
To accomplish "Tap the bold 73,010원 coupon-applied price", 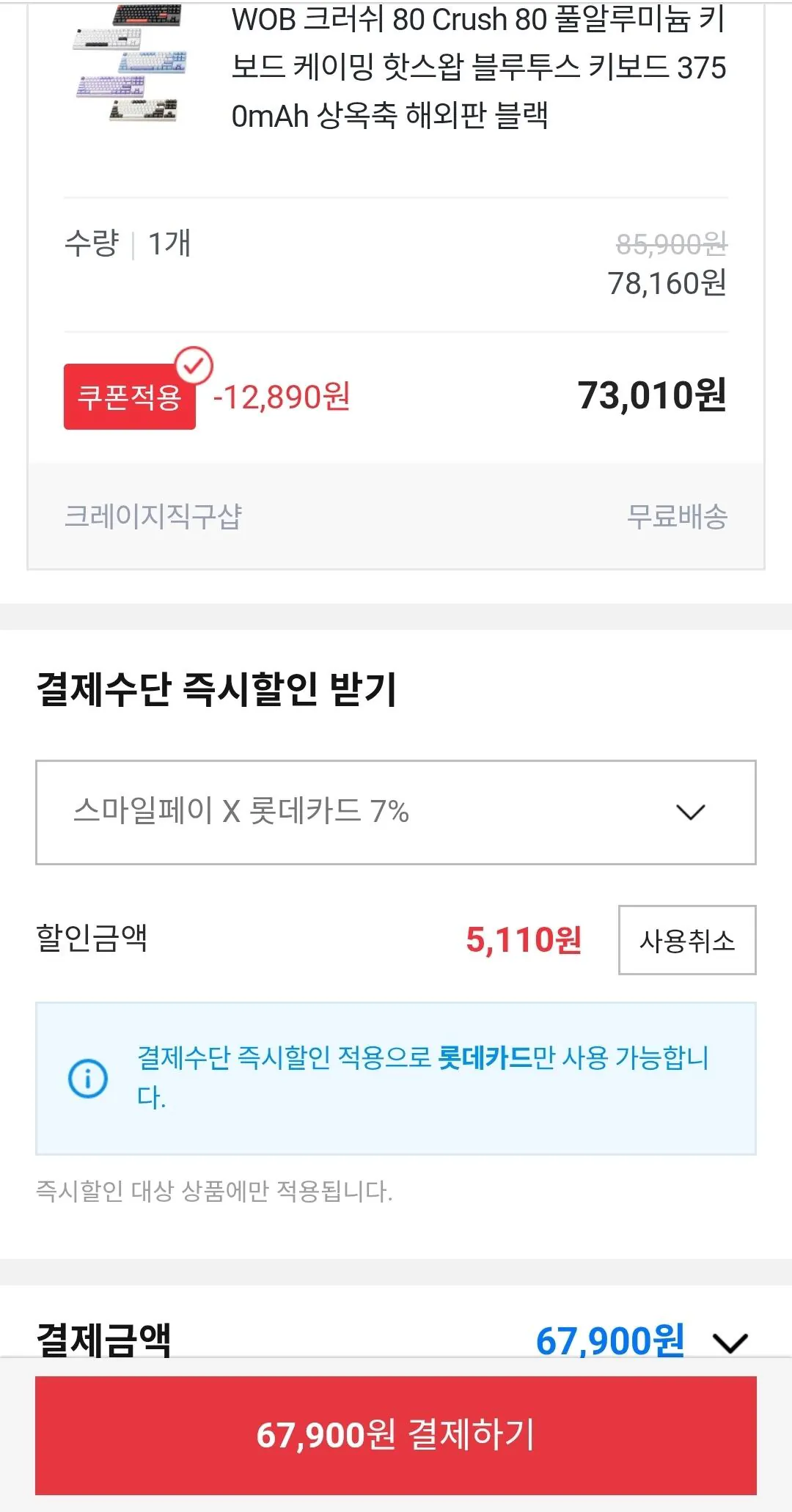I will tap(652, 396).
